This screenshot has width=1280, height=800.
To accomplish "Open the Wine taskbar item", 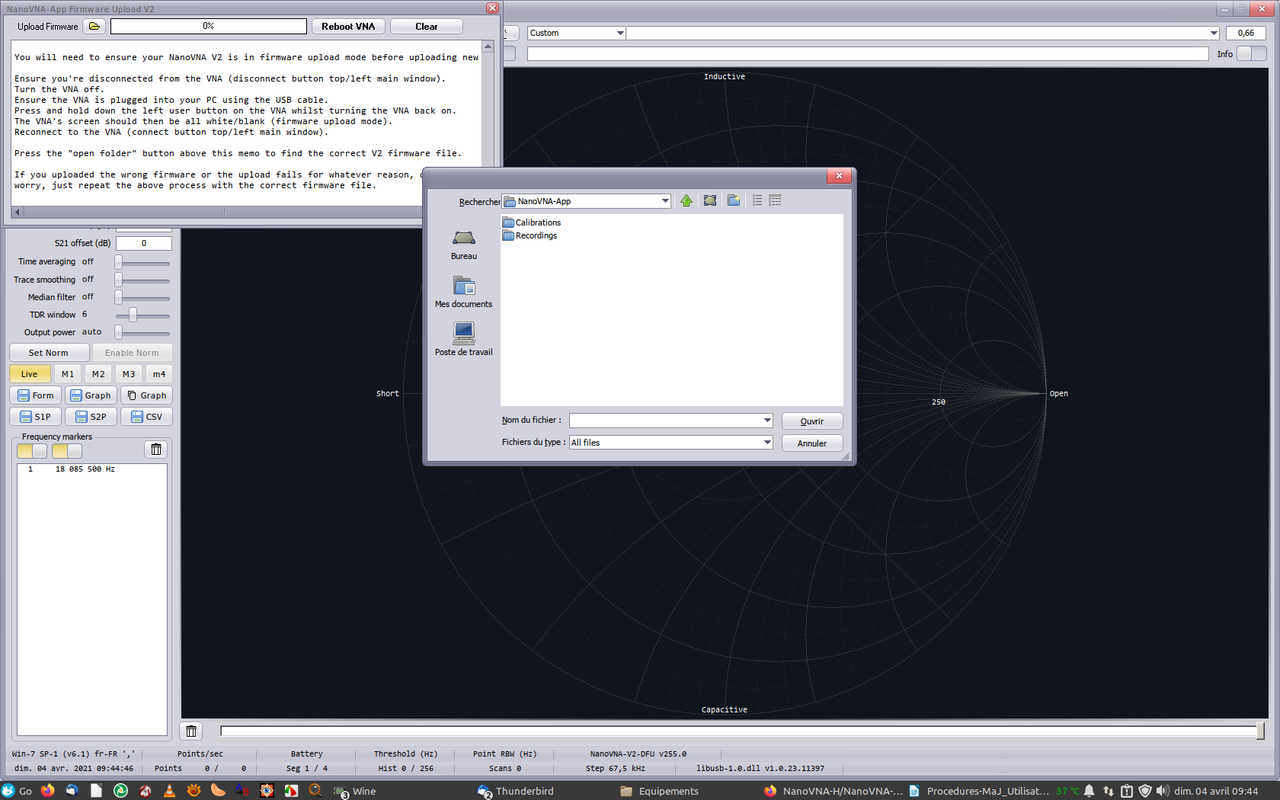I will (x=355, y=791).
